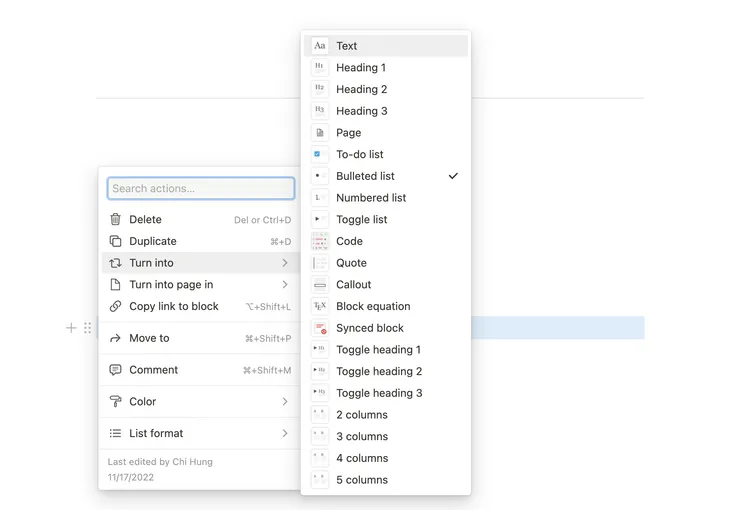Image resolution: width=740 pixels, height=510 pixels.
Task: Click the Block equation TeX icon
Action: 319,307
